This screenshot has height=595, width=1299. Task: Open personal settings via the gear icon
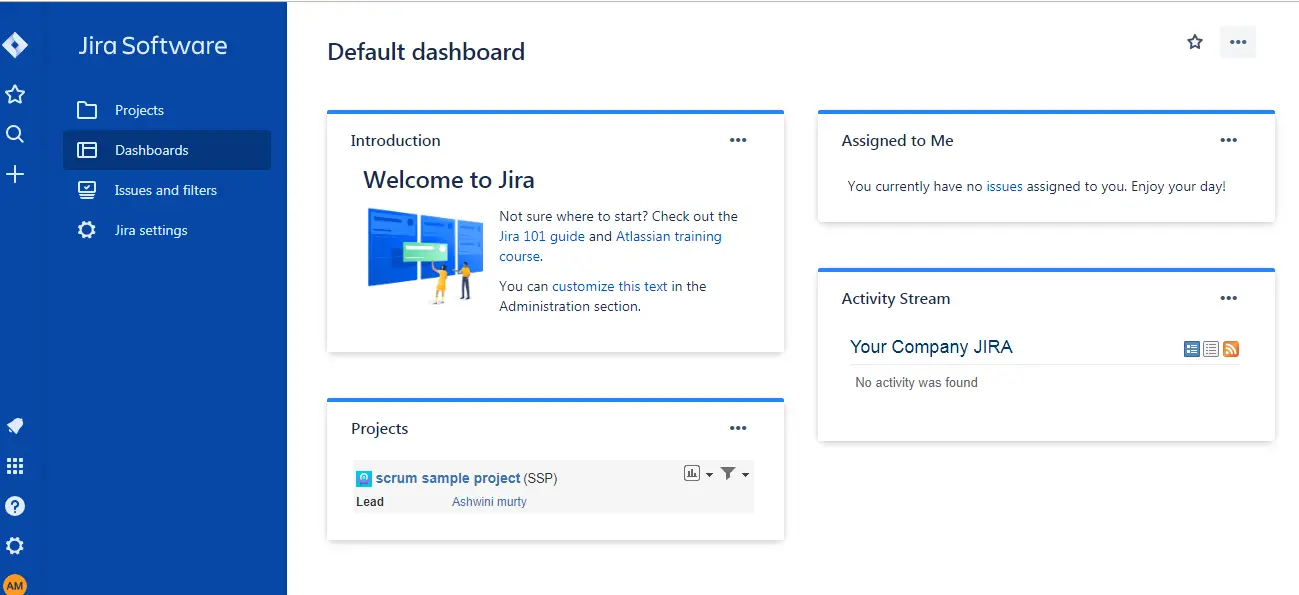[x=15, y=545]
